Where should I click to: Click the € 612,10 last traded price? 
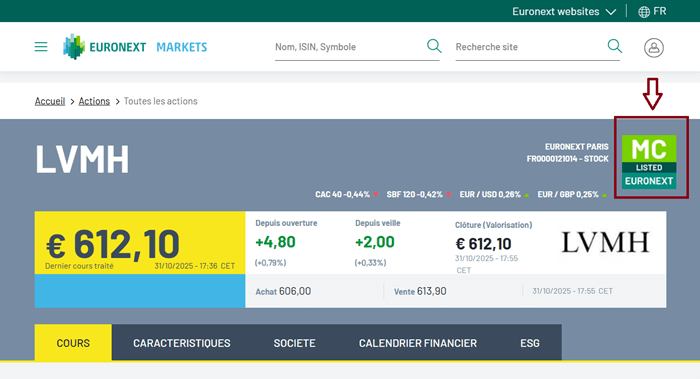click(113, 245)
